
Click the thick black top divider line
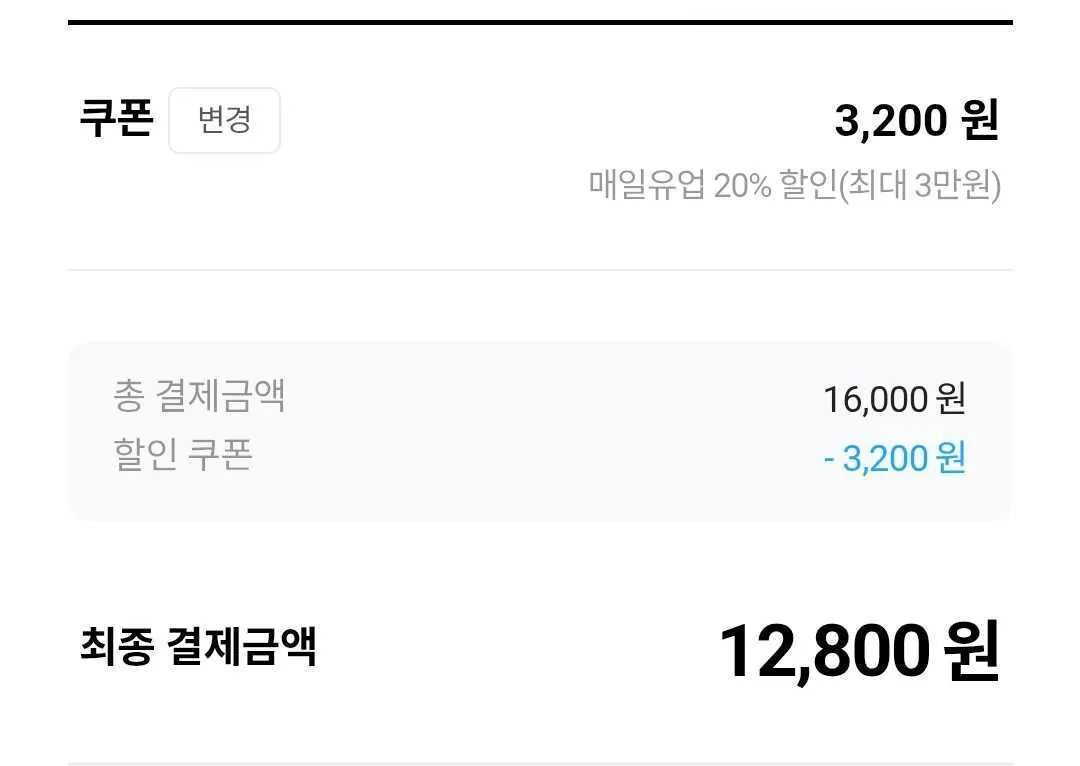click(x=540, y=22)
